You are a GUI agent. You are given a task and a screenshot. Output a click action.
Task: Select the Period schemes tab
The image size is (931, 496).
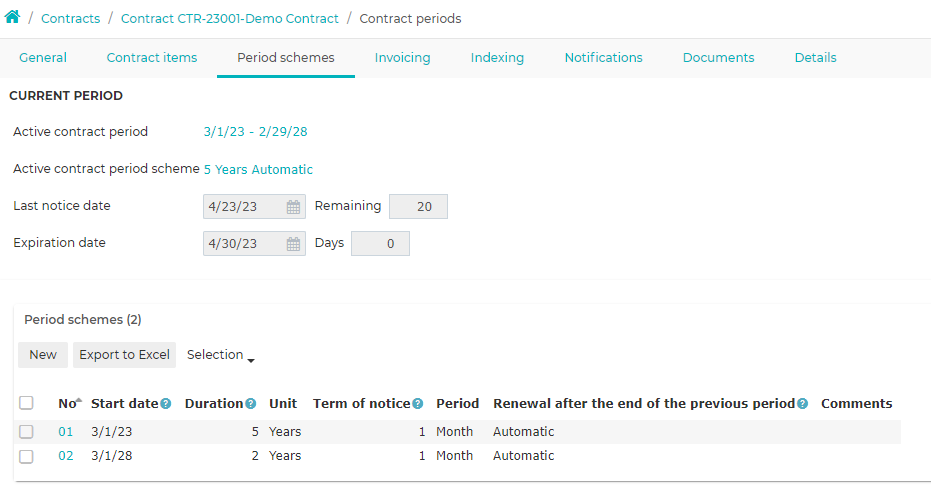286,58
